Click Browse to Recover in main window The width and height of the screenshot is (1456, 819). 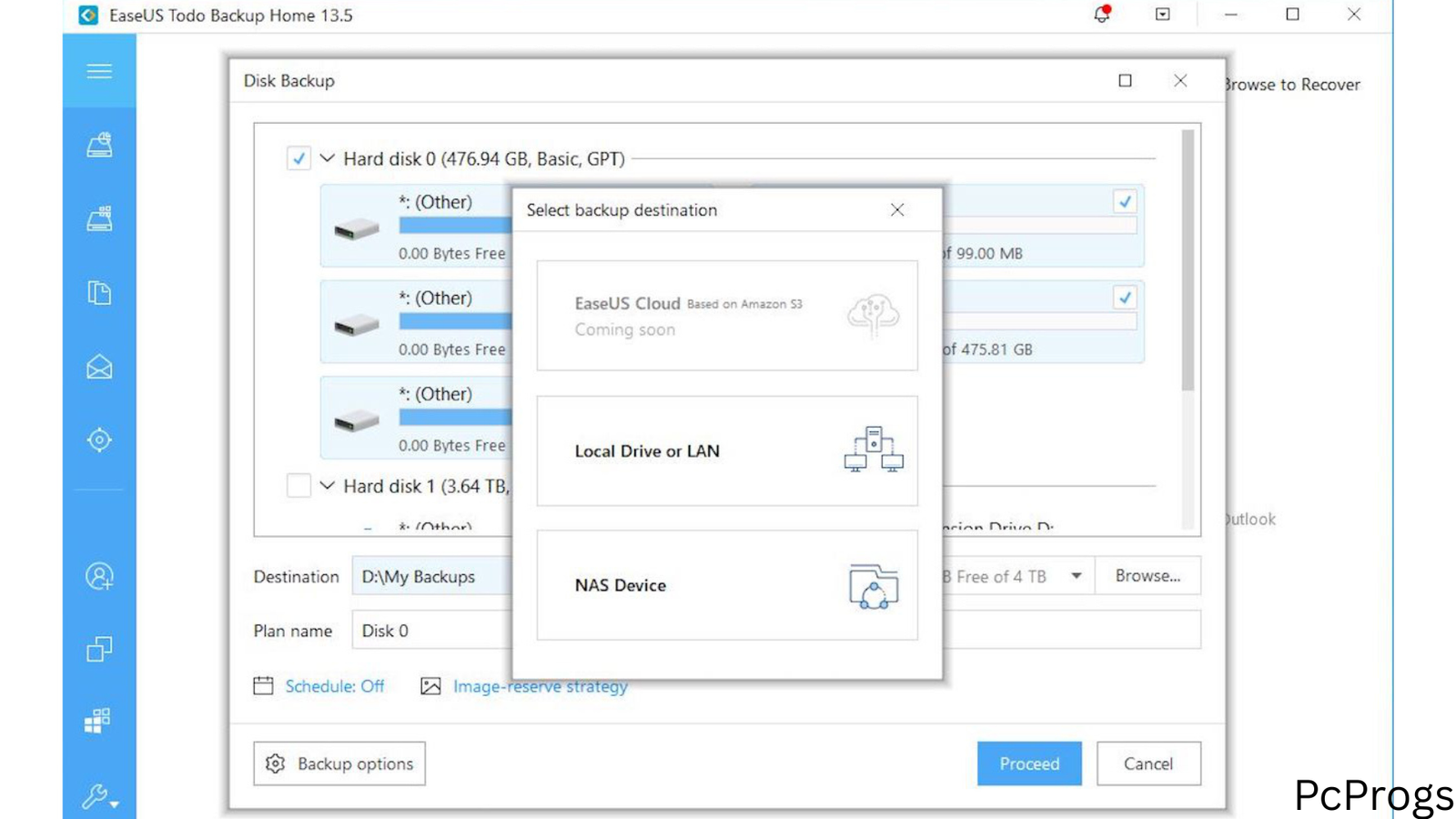click(x=1292, y=85)
